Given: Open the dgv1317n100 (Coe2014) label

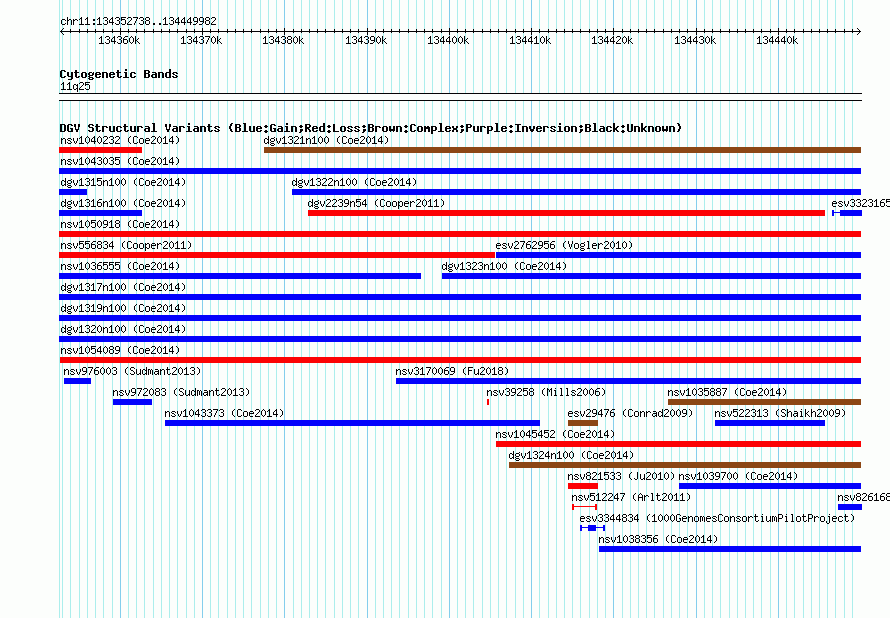Looking at the screenshot, I should click(x=123, y=287).
